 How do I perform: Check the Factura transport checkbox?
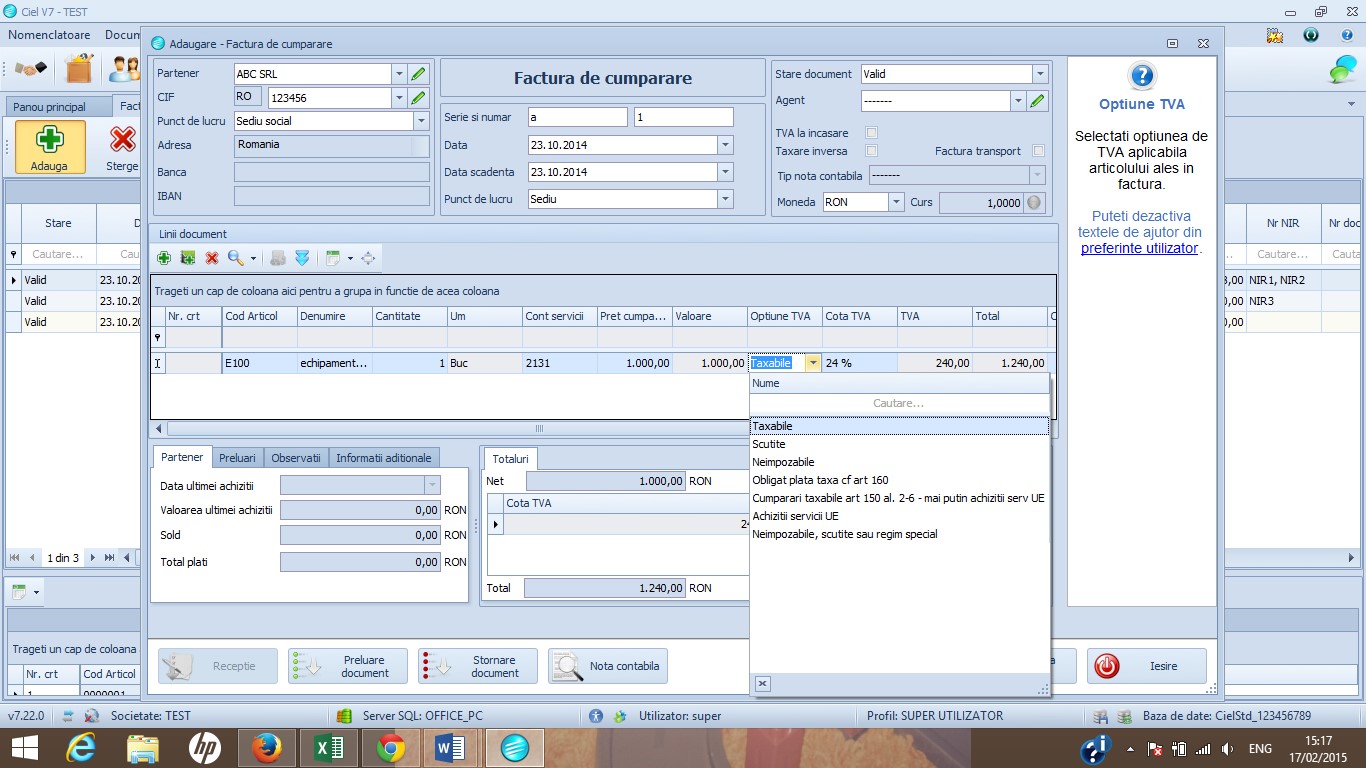click(1038, 151)
